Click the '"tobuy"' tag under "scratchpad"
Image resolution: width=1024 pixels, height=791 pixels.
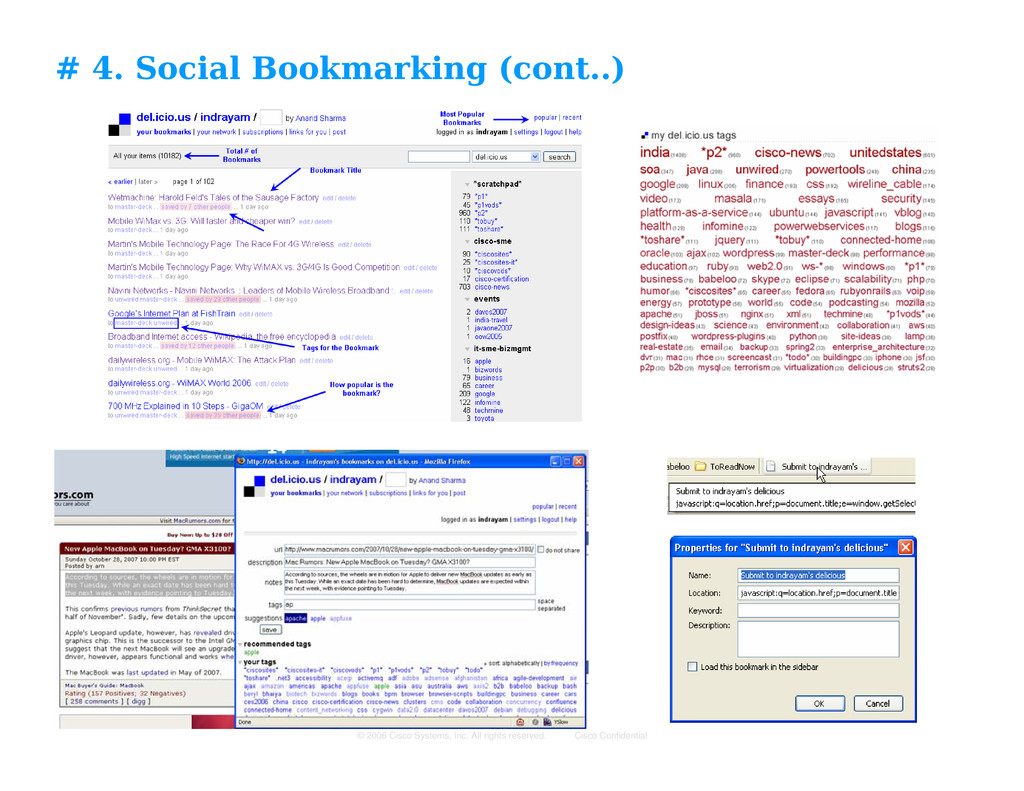(x=485, y=221)
